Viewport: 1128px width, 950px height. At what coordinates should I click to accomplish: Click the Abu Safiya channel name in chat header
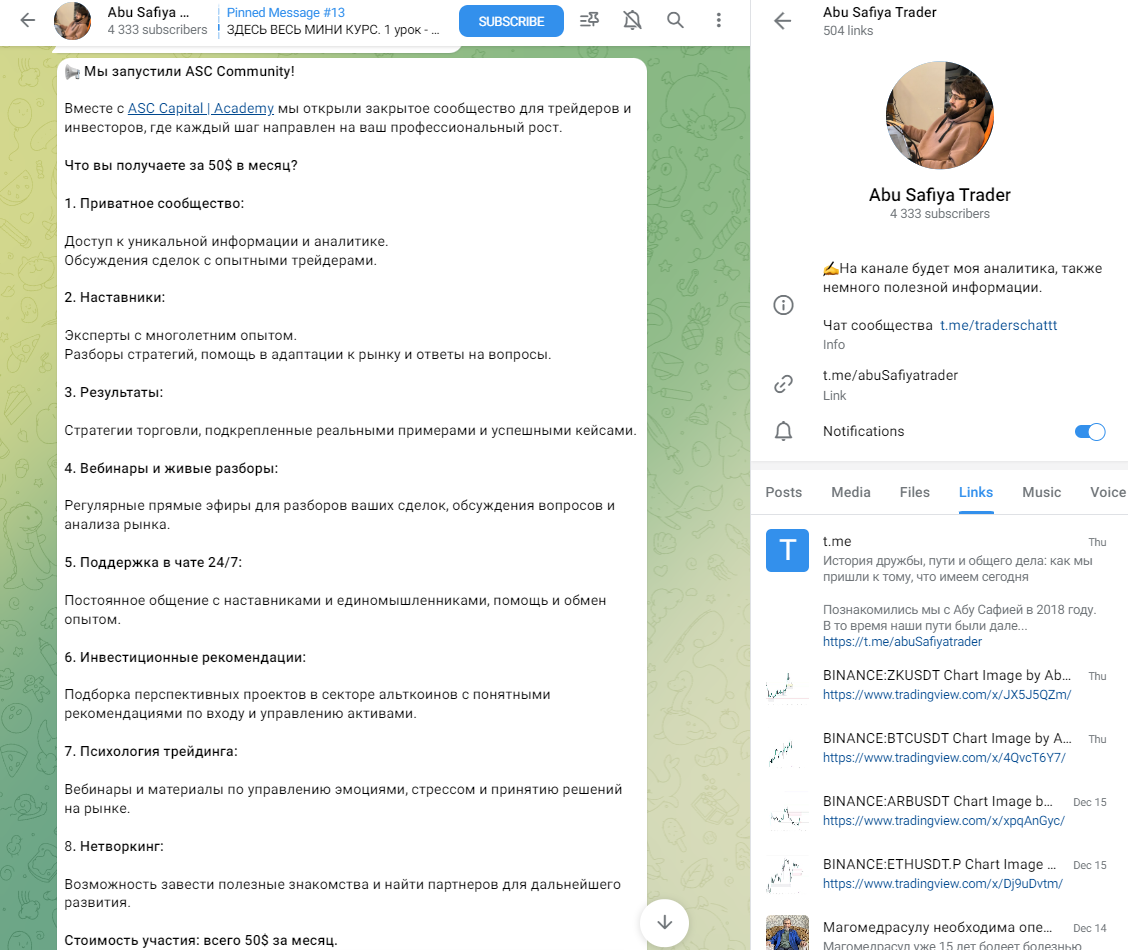(x=148, y=12)
